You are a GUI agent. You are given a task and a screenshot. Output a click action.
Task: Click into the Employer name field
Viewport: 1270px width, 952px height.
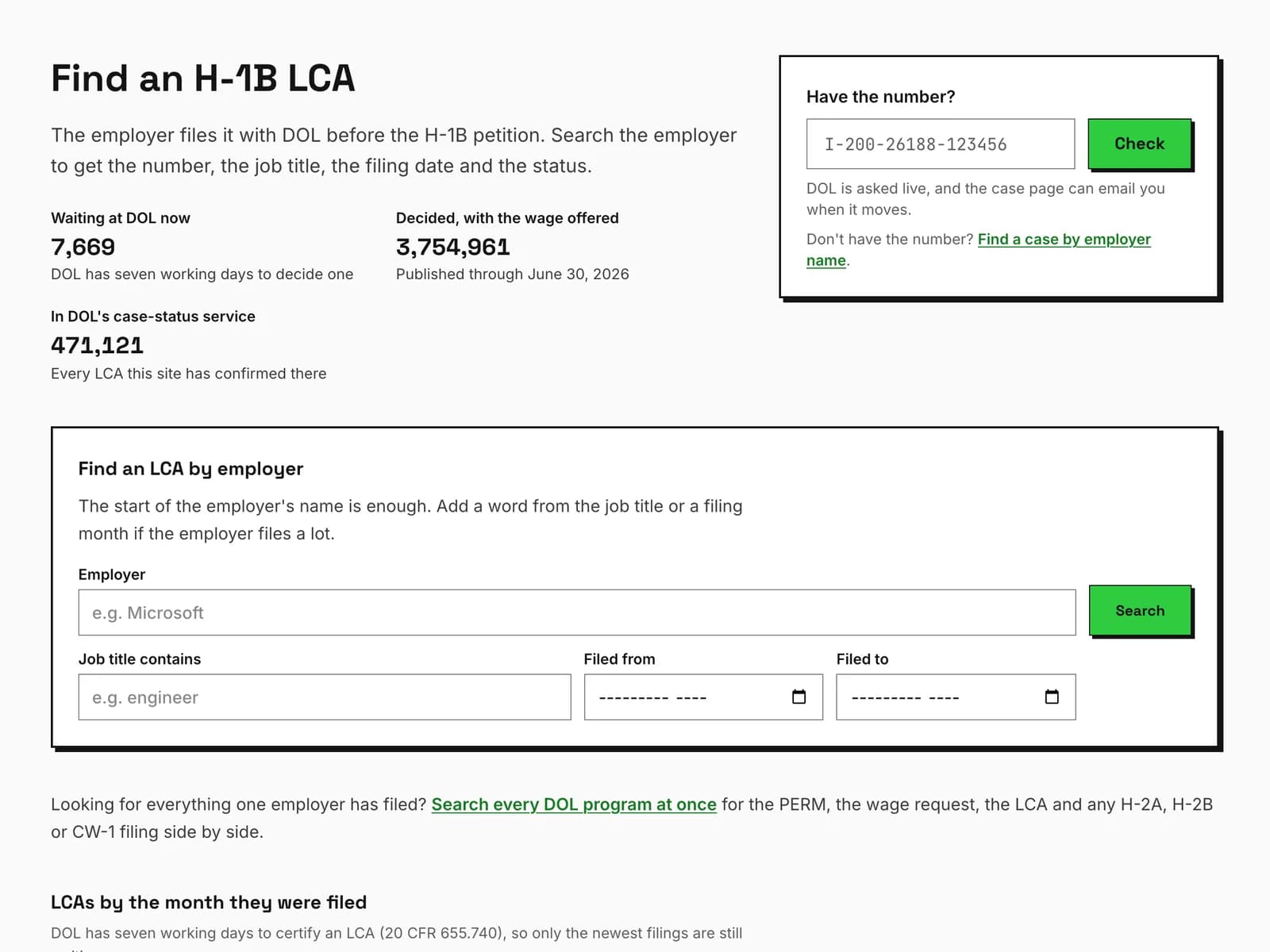pyautogui.click(x=577, y=612)
